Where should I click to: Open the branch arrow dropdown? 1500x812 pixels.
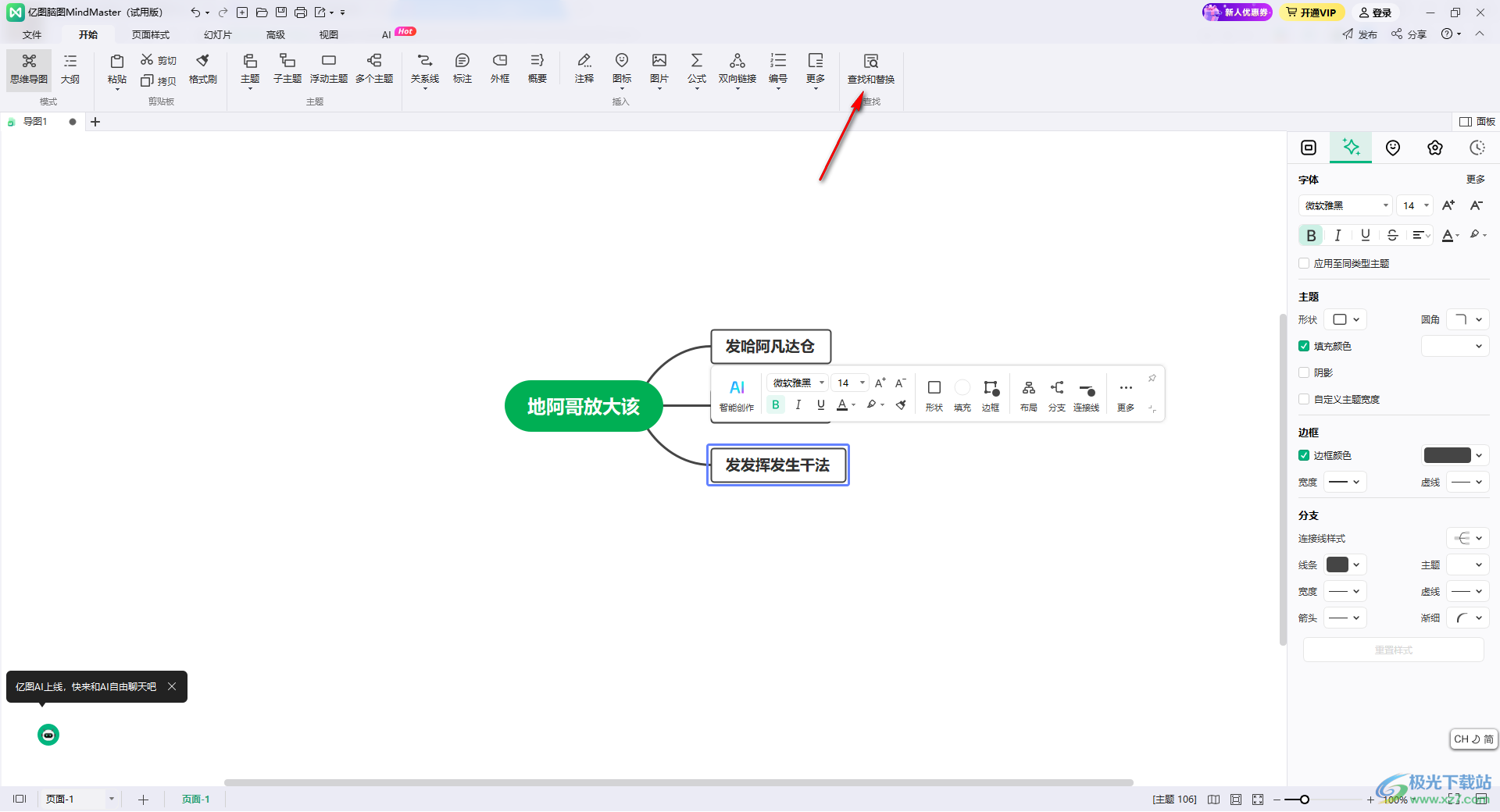coord(1345,618)
